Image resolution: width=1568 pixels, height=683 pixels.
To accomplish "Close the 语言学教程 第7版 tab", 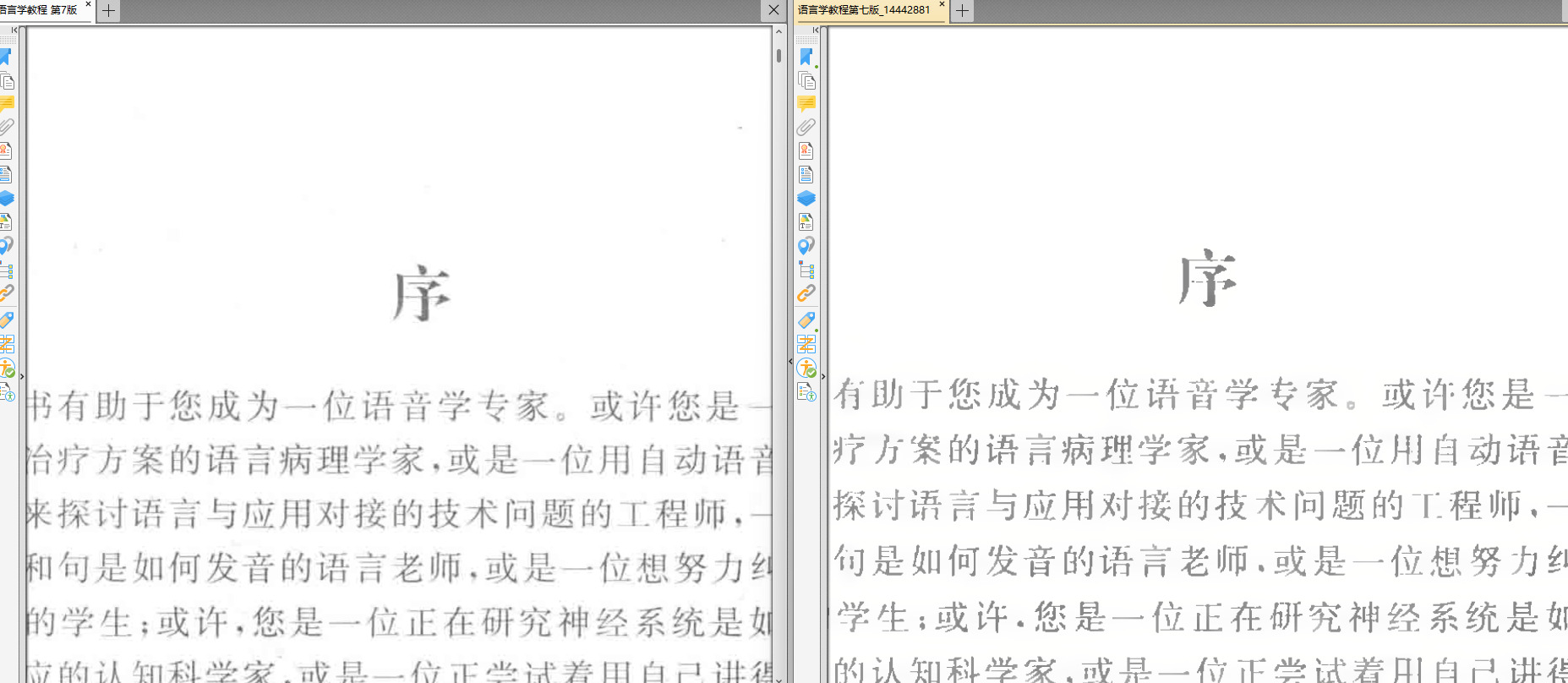I will [x=88, y=5].
